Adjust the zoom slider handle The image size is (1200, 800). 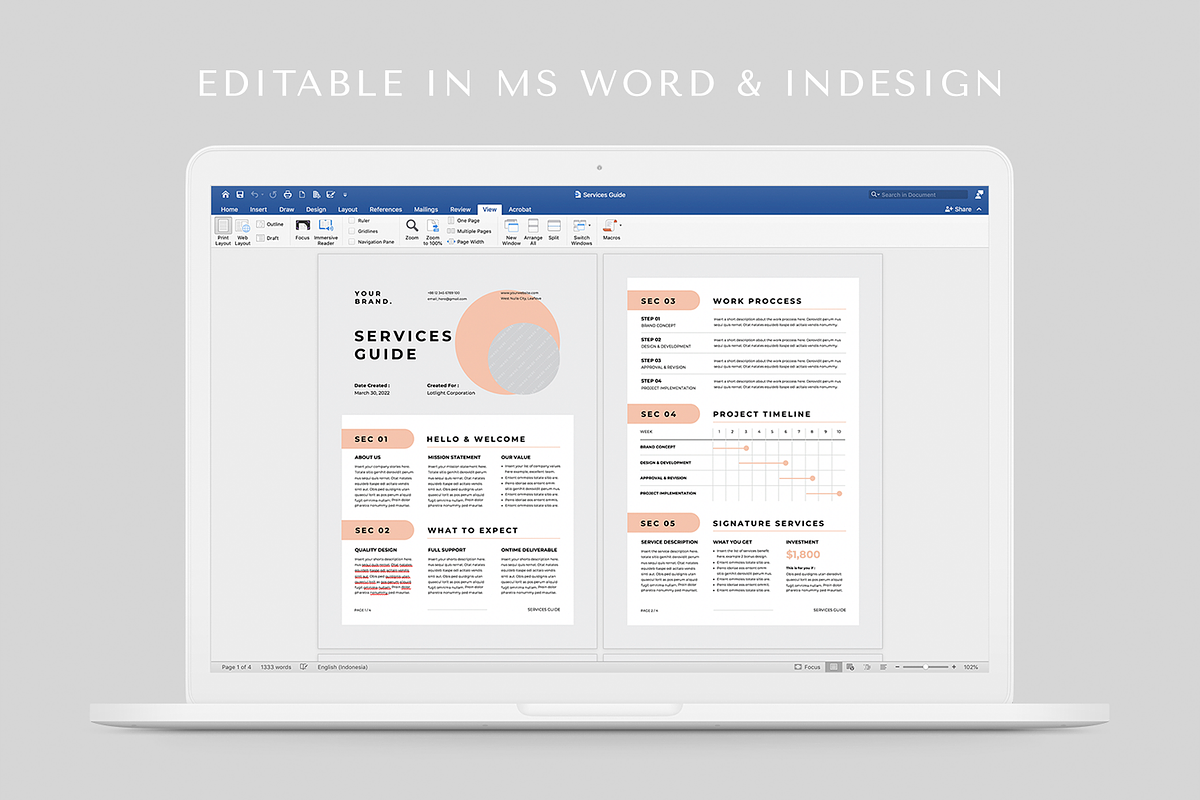[x=926, y=667]
